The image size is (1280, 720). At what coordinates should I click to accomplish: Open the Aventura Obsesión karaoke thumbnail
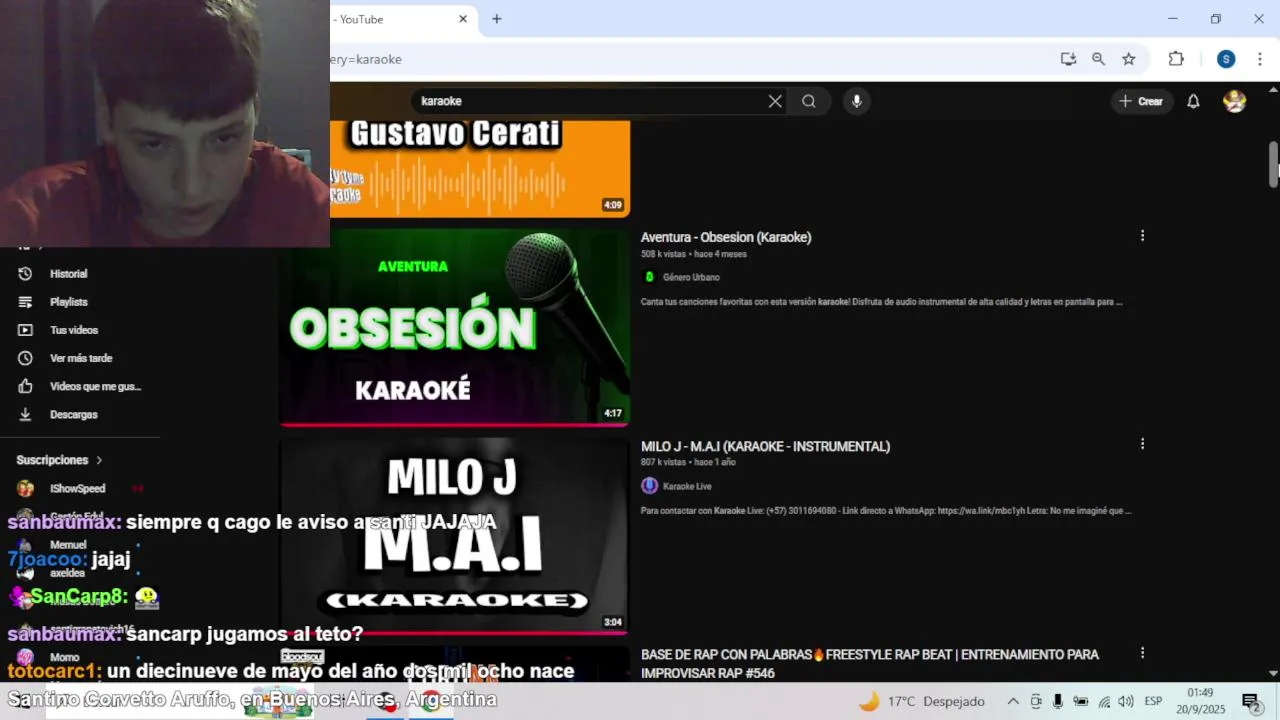point(455,326)
